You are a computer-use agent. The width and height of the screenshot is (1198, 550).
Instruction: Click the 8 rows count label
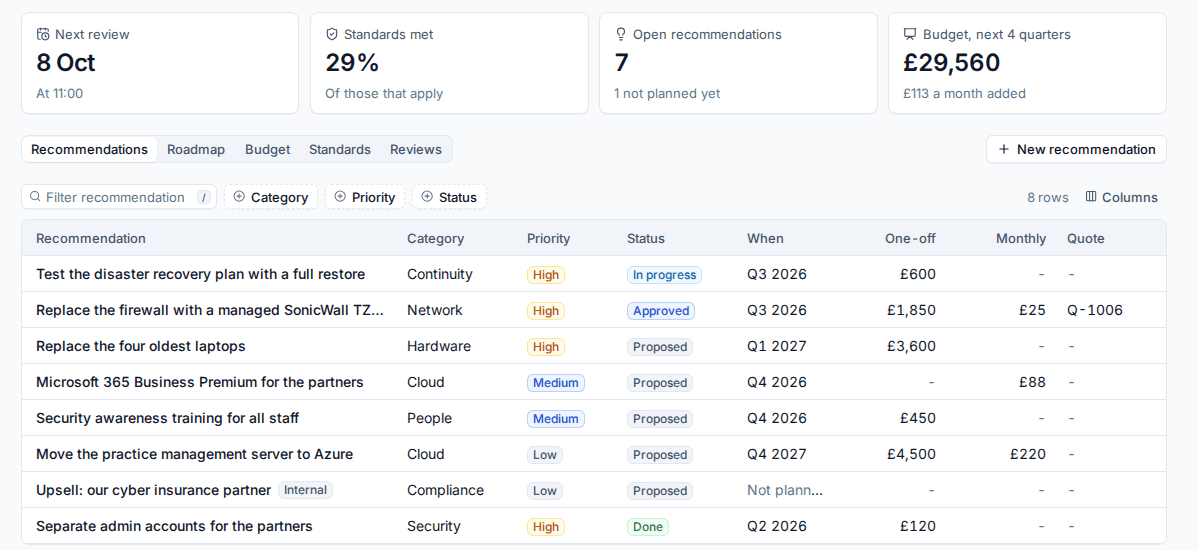coord(1047,197)
